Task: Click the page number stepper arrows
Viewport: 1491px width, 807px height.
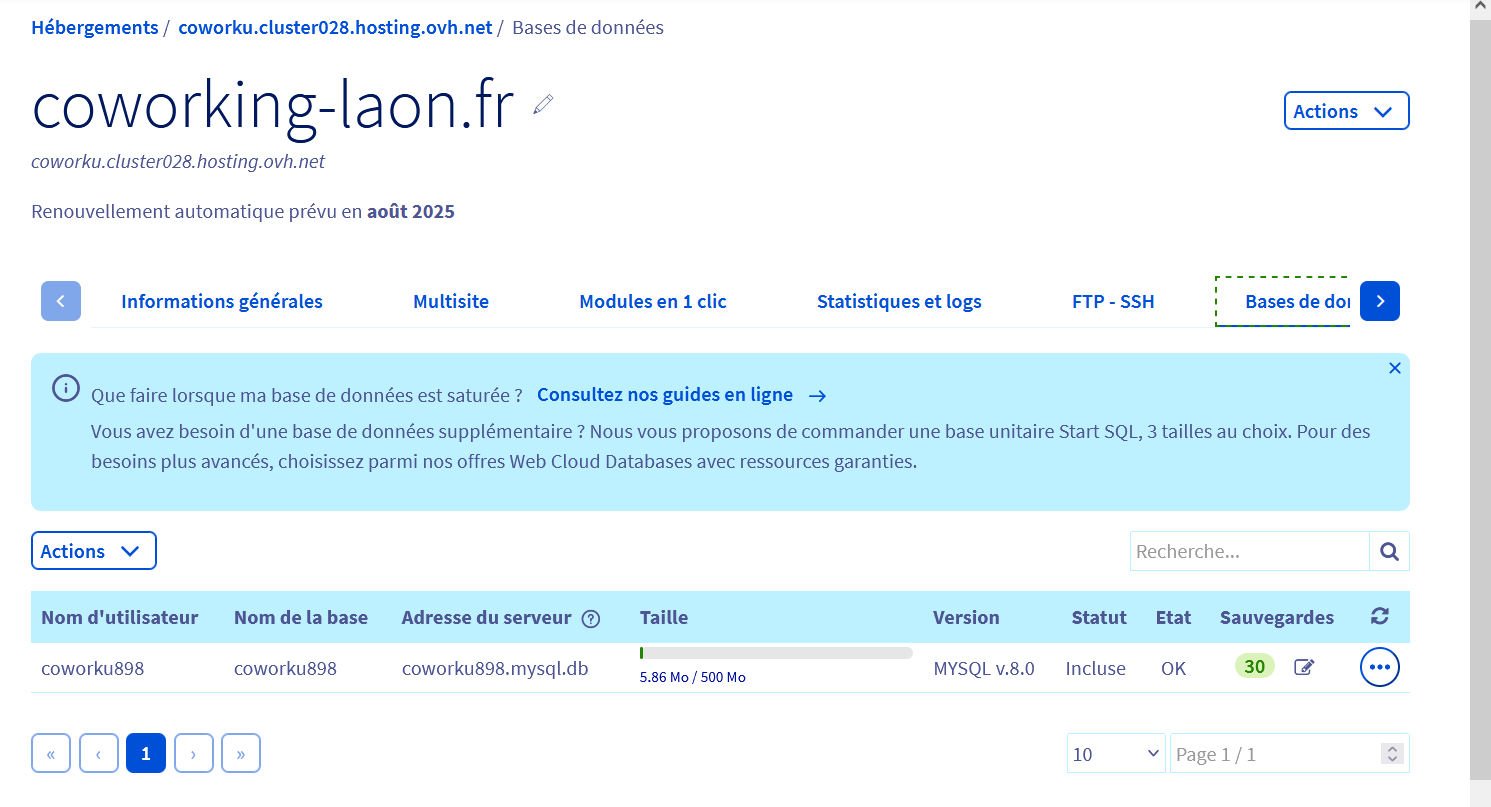Action: coord(1391,754)
